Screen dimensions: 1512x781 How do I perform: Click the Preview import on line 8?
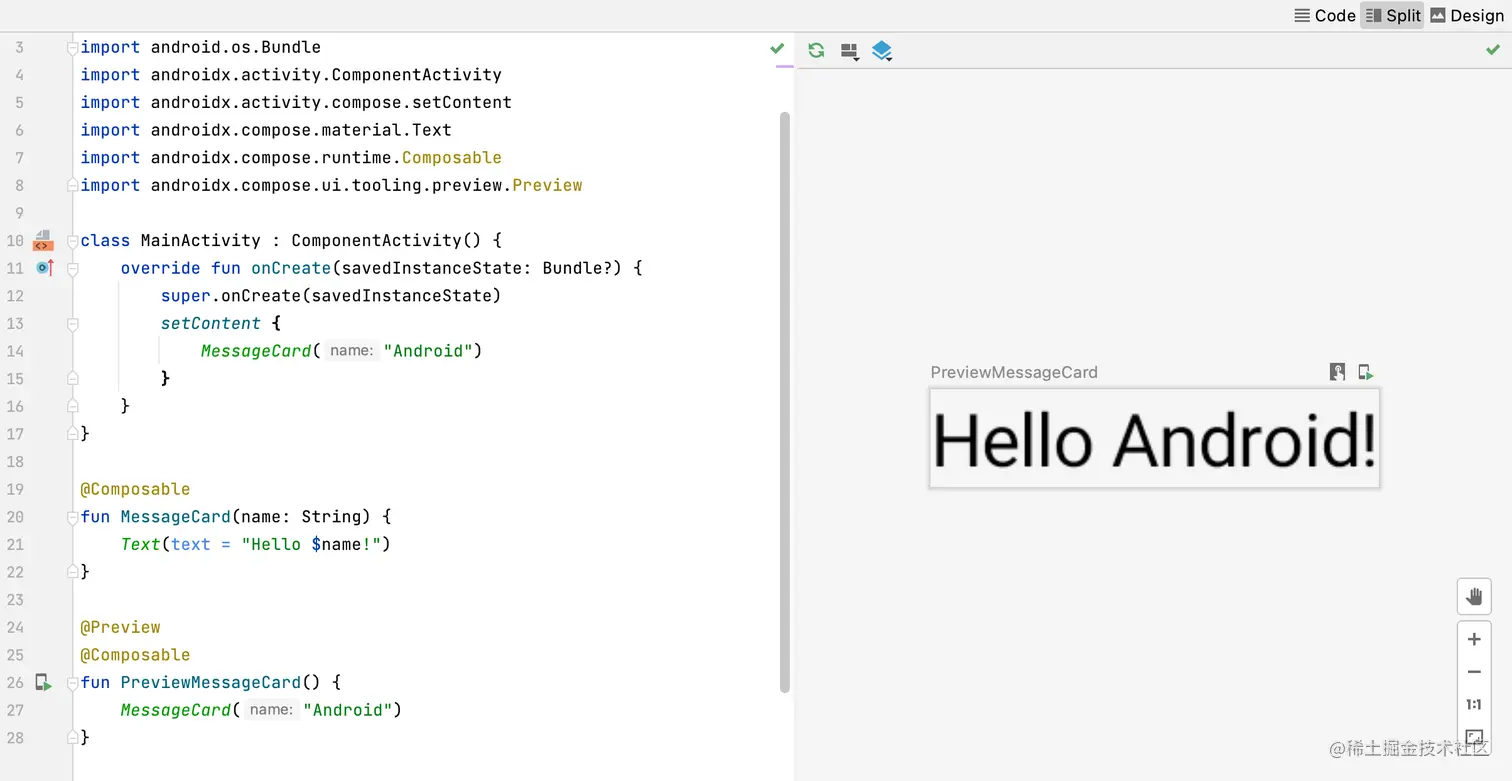pyautogui.click(x=547, y=185)
